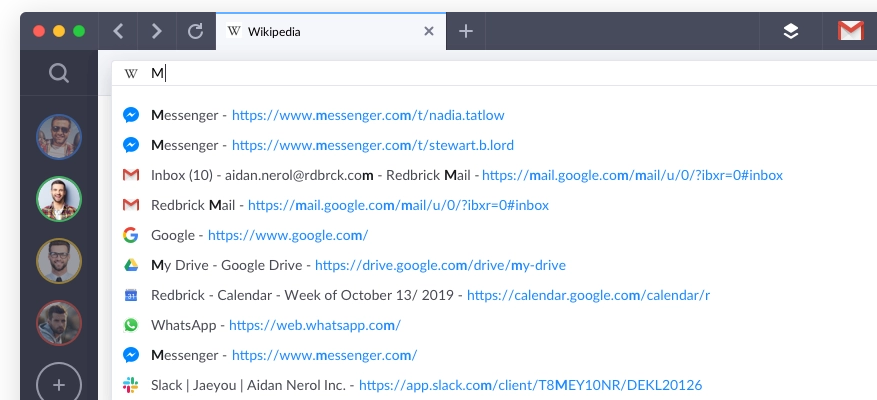Viewport: 877px width, 400px height.
Task: Click the forward navigation arrow
Action: coord(157,31)
